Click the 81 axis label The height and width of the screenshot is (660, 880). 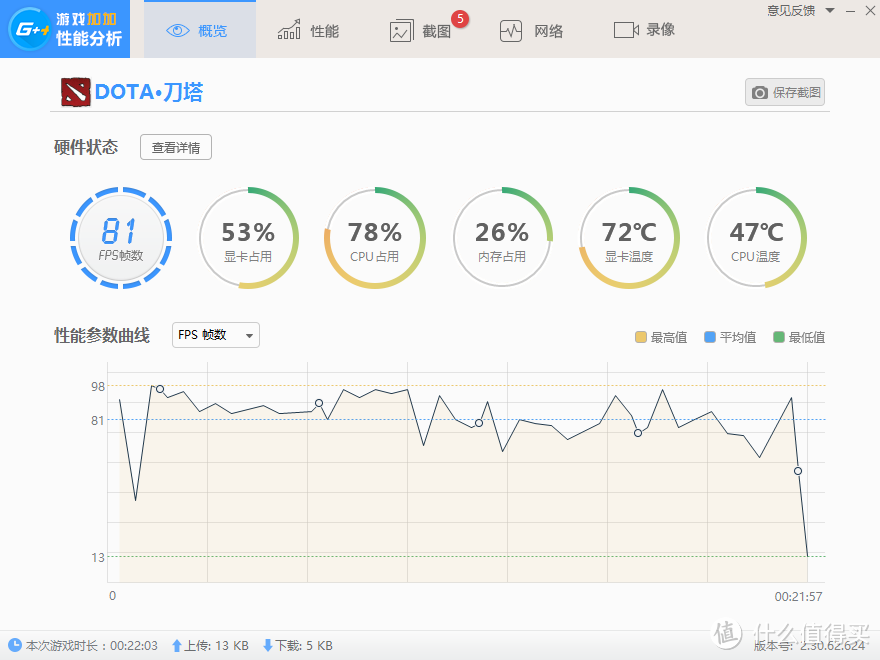(98, 420)
